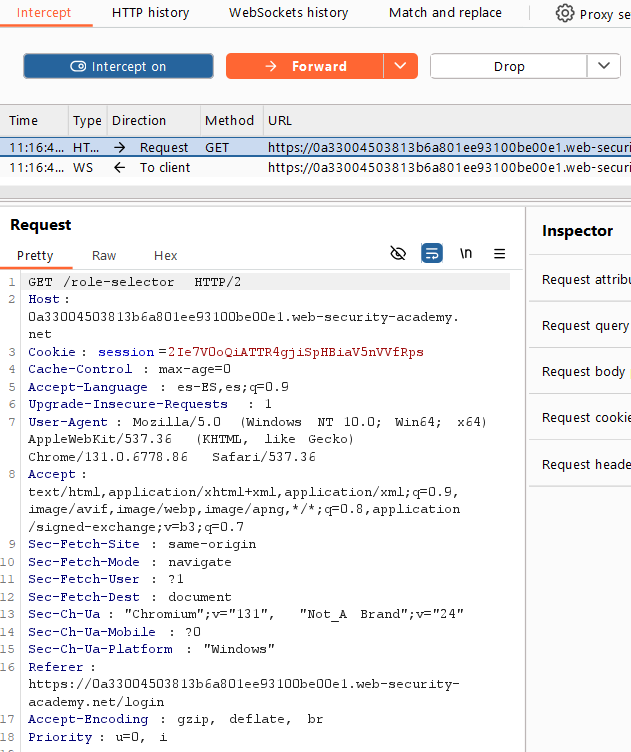Switch request view to Hex
The height and width of the screenshot is (752, 631).
pyautogui.click(x=165, y=256)
